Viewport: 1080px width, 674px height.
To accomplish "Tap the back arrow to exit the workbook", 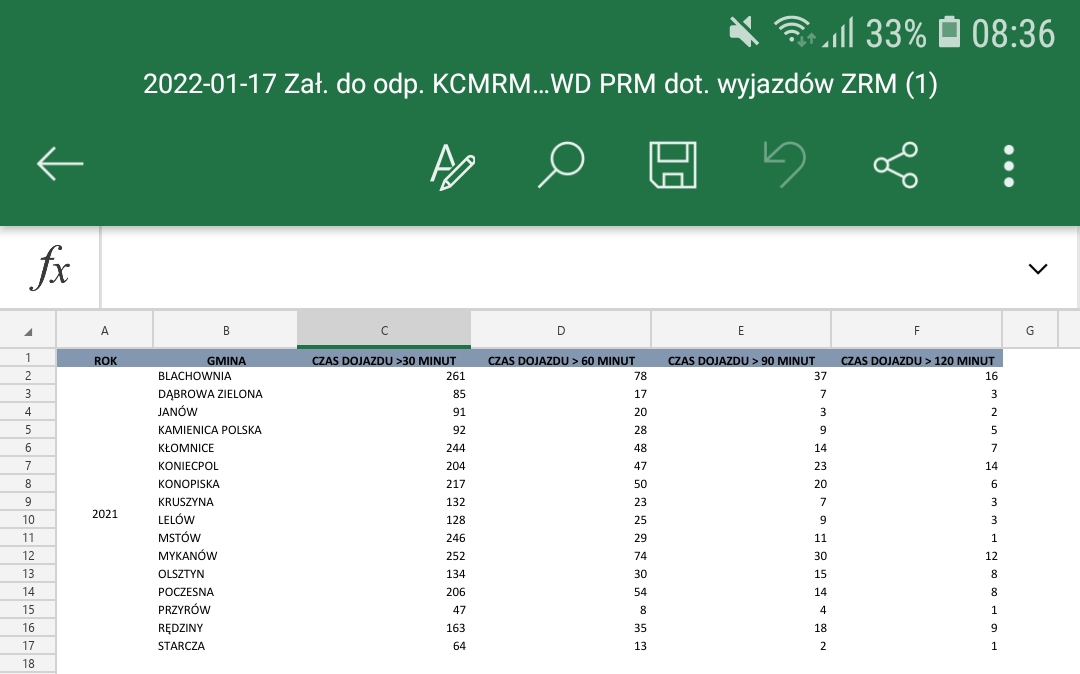I will 60,163.
